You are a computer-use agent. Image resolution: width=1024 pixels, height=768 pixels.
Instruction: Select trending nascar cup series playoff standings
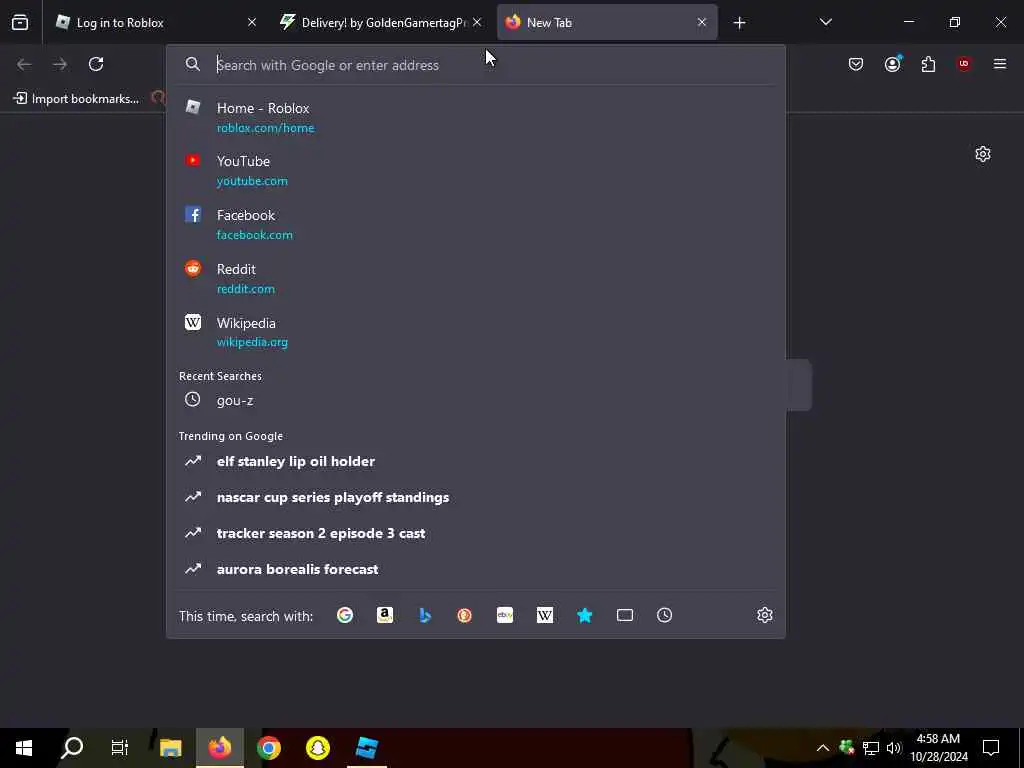475,497
